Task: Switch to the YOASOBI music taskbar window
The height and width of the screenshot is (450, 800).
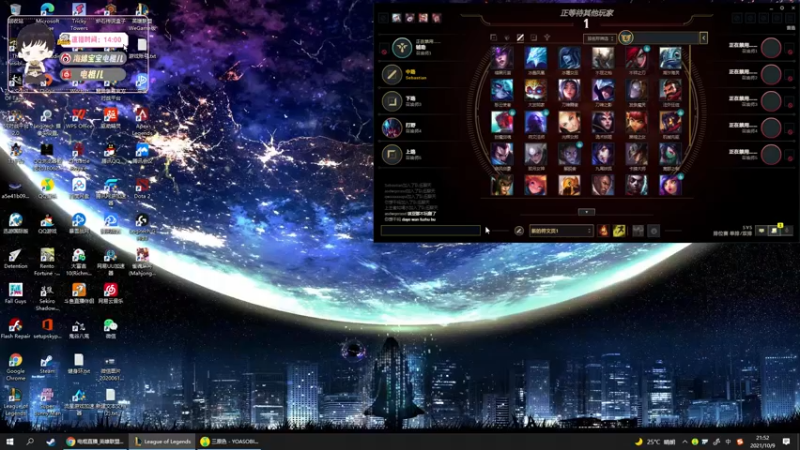Action: click(x=229, y=442)
